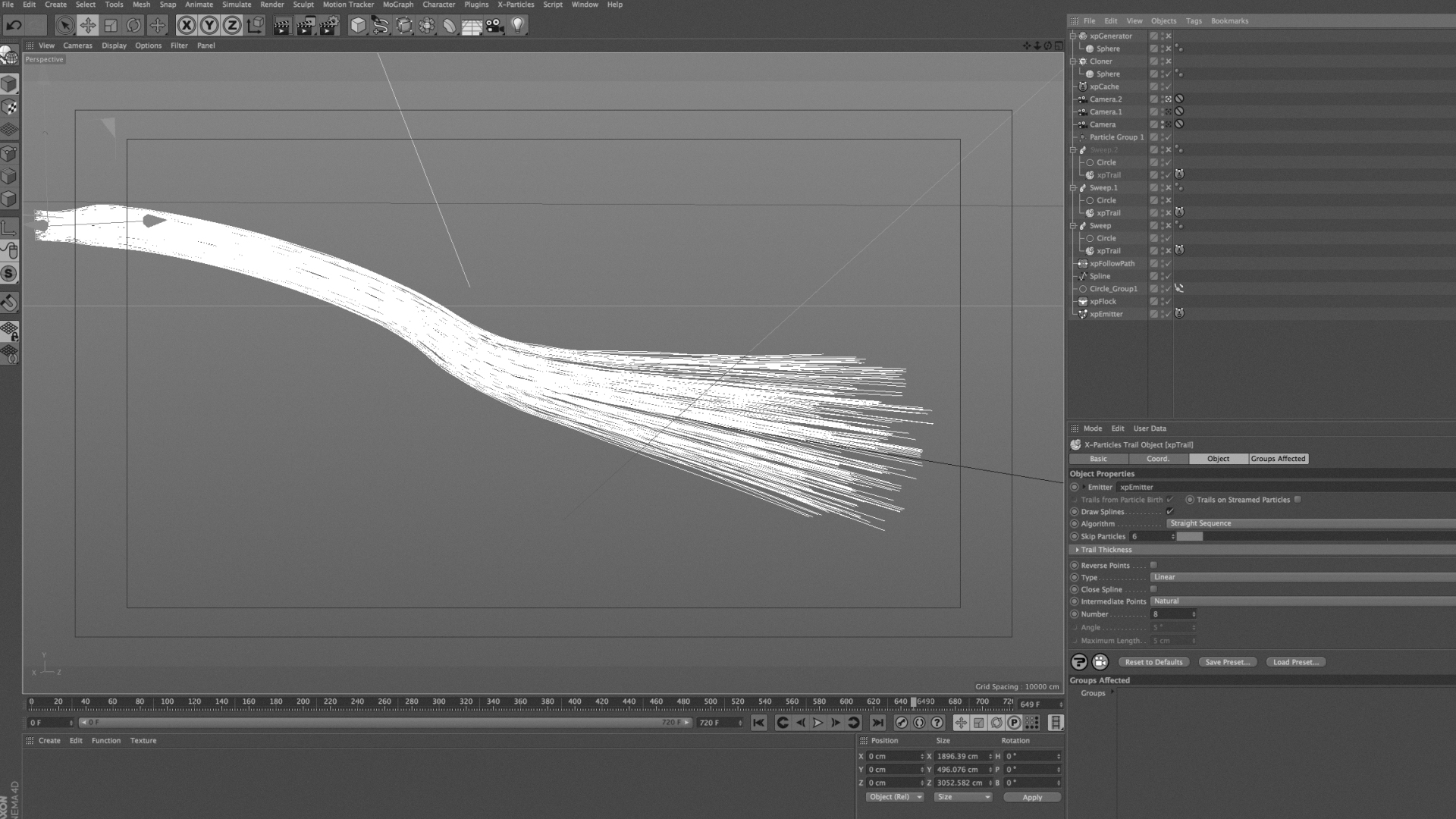Toggle visibility dots of xpGenerator

1162,36
